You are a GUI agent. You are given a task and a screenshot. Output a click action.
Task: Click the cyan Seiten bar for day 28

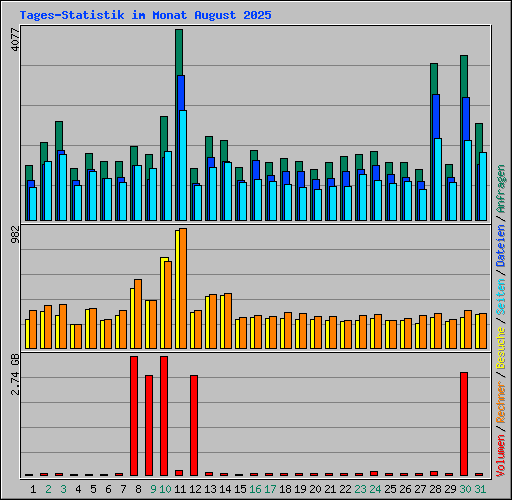(x=438, y=179)
